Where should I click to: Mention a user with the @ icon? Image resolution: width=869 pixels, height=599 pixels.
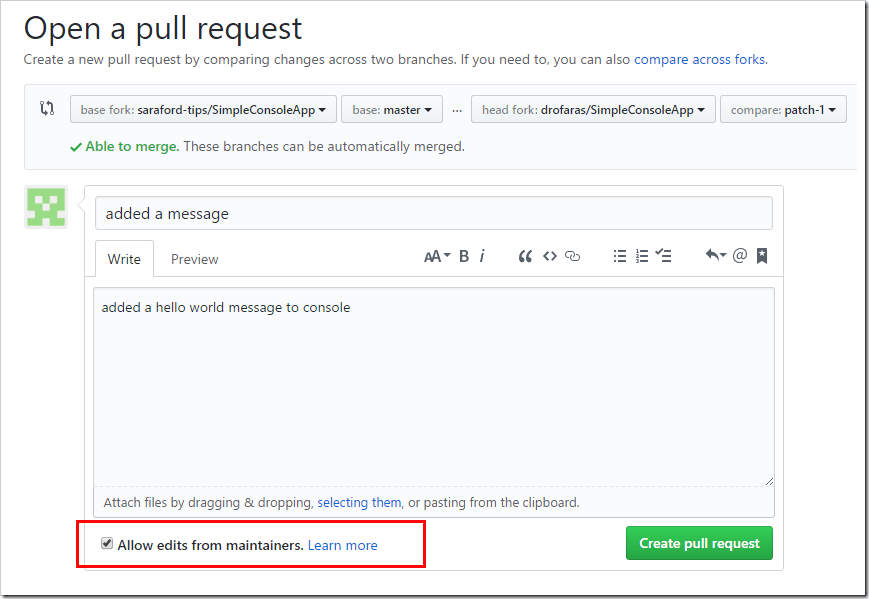click(x=738, y=256)
